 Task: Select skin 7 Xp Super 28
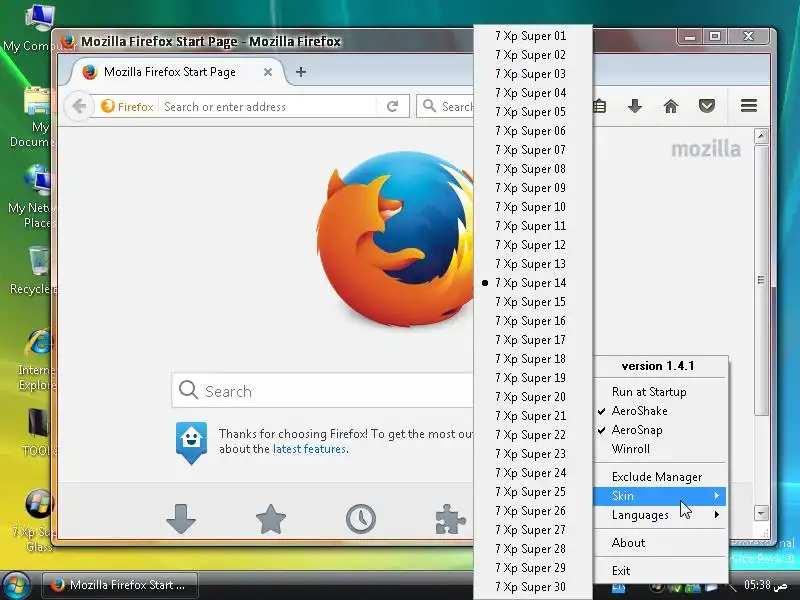pyautogui.click(x=533, y=548)
